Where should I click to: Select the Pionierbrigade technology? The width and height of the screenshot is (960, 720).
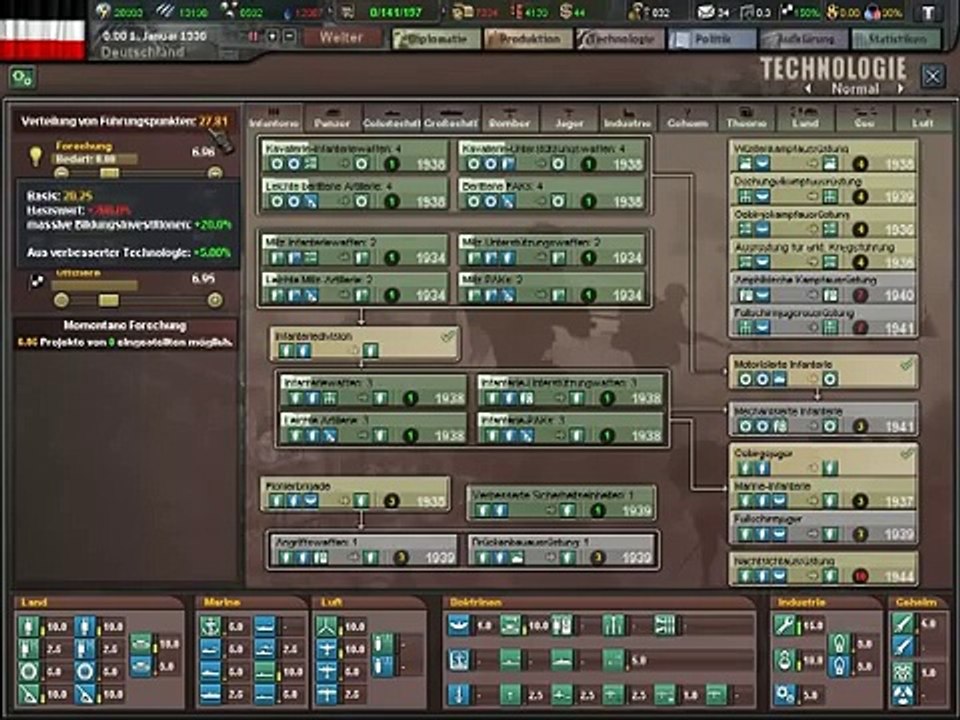pyautogui.click(x=355, y=493)
